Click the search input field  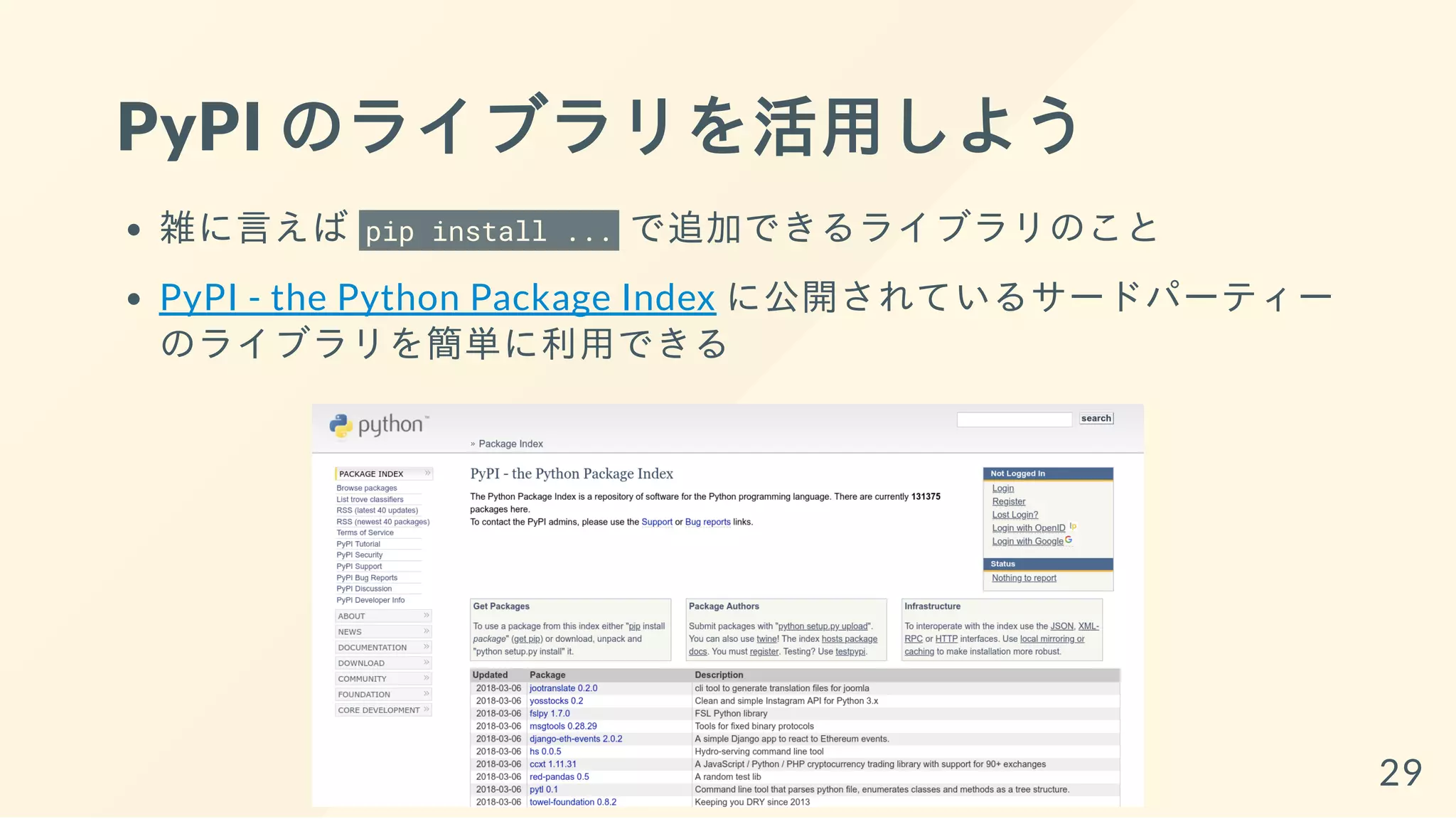click(x=1014, y=419)
